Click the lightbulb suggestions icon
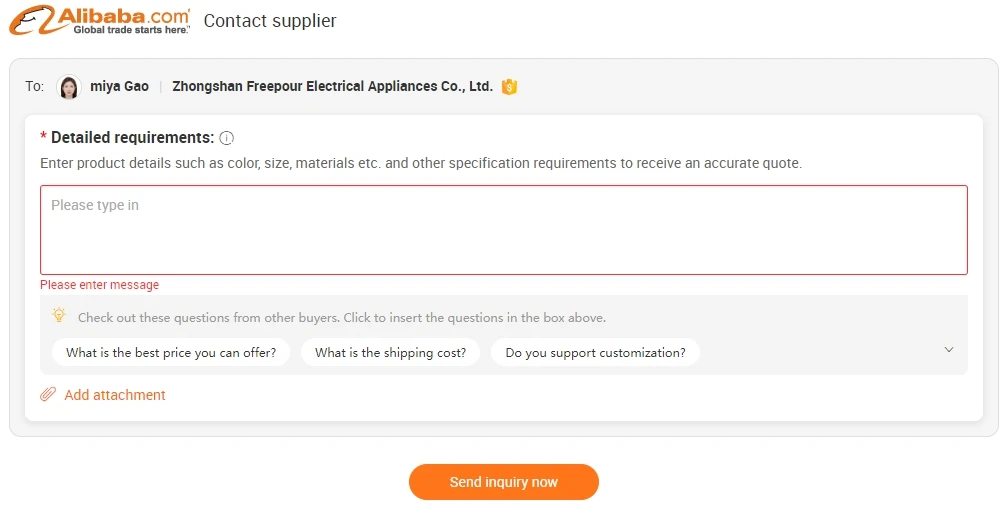 pyautogui.click(x=59, y=316)
